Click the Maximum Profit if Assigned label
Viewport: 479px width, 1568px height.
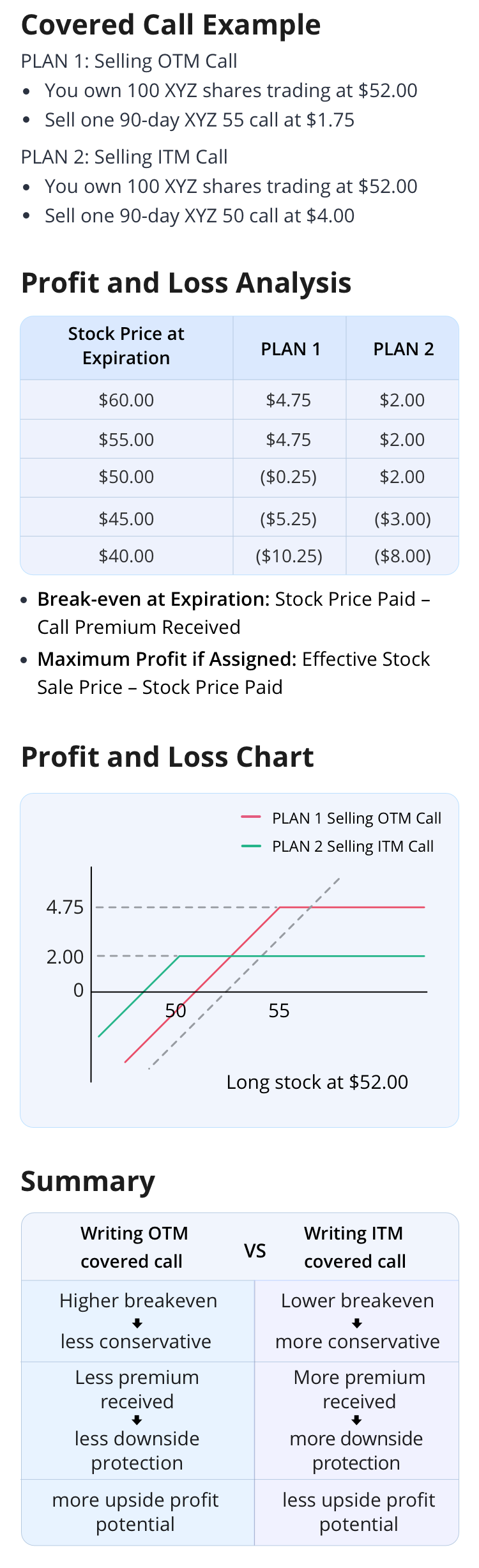tap(167, 659)
